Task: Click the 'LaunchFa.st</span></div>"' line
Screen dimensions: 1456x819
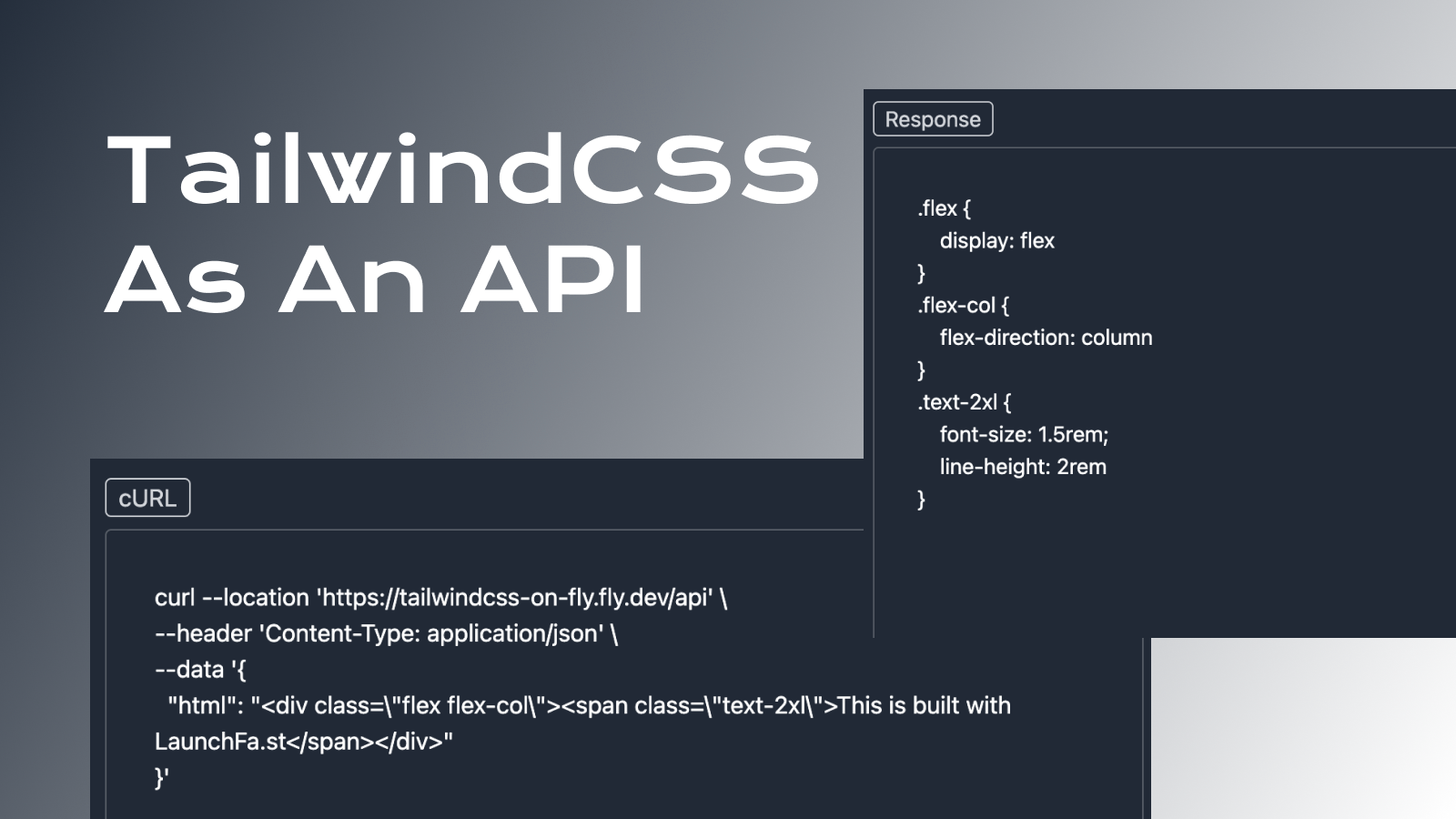Action: (x=303, y=742)
